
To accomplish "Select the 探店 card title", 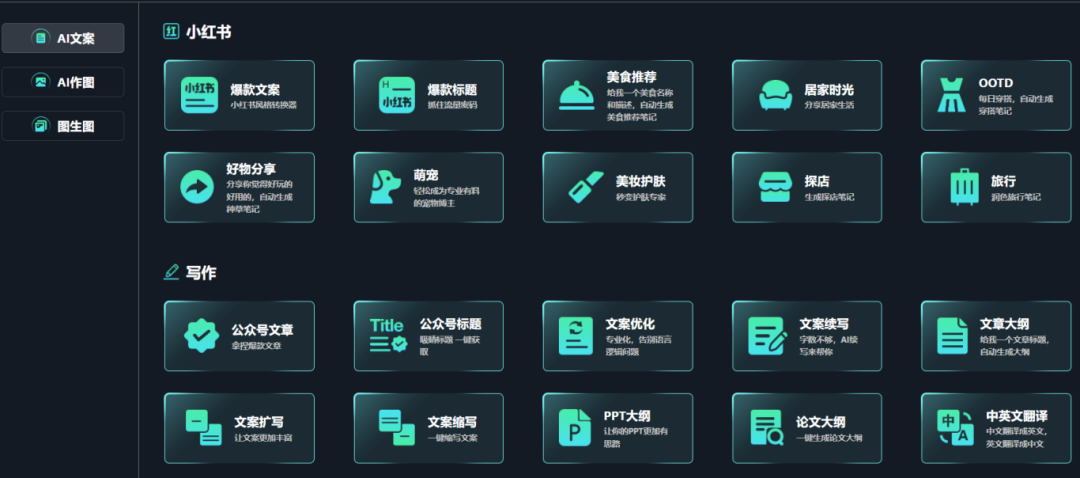I will 817,182.
